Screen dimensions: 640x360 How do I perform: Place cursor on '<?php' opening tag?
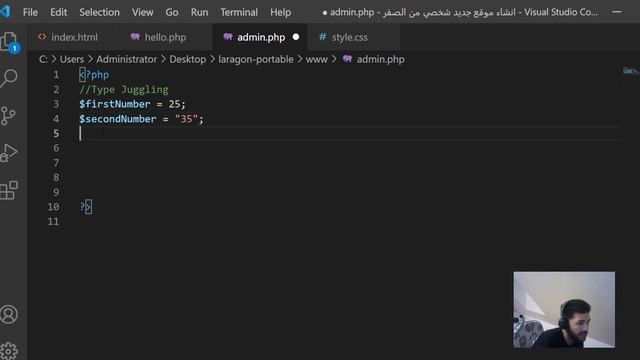94,75
